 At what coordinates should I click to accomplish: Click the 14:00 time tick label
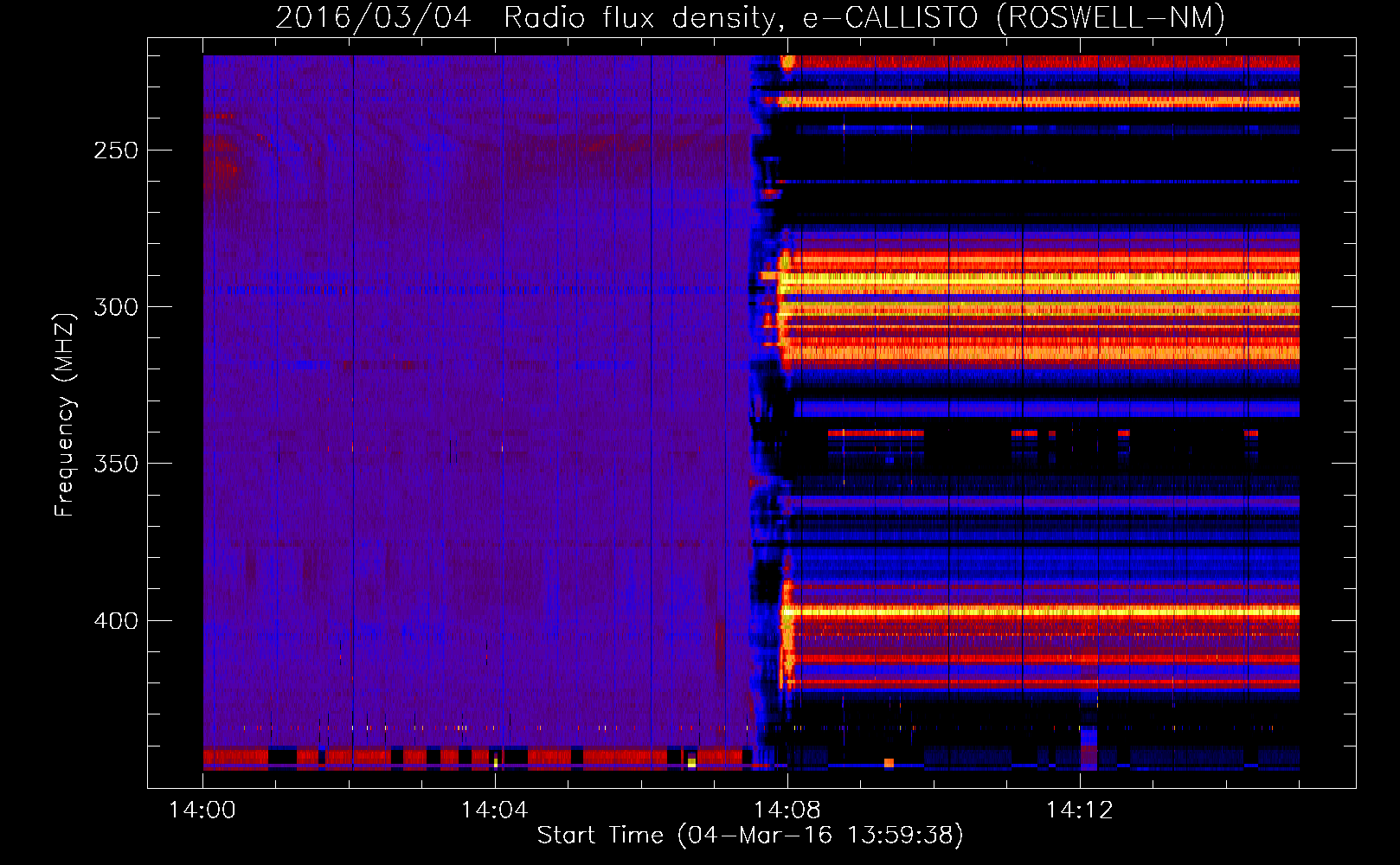point(202,810)
